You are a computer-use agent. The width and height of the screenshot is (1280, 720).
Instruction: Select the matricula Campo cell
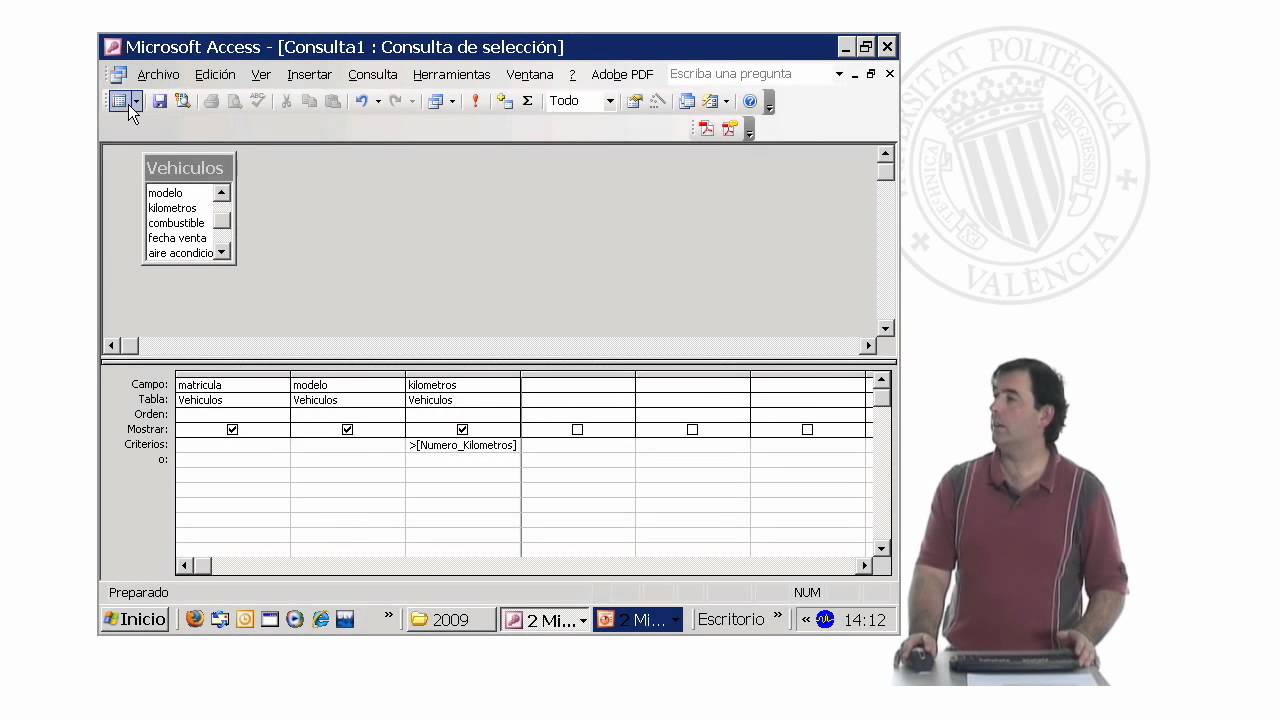tap(233, 385)
